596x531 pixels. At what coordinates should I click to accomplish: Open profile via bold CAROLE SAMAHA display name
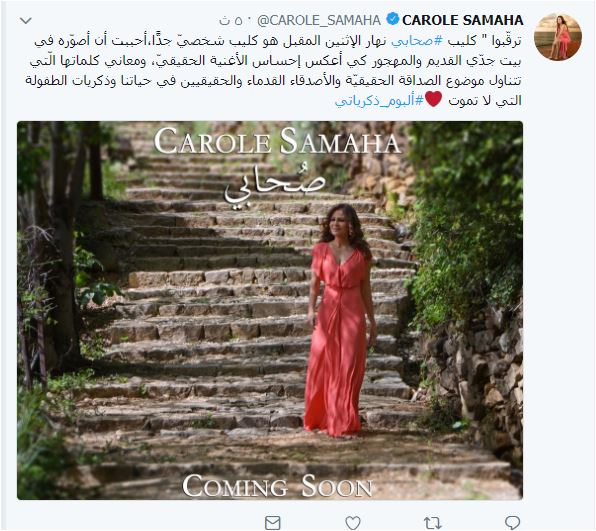463,20
